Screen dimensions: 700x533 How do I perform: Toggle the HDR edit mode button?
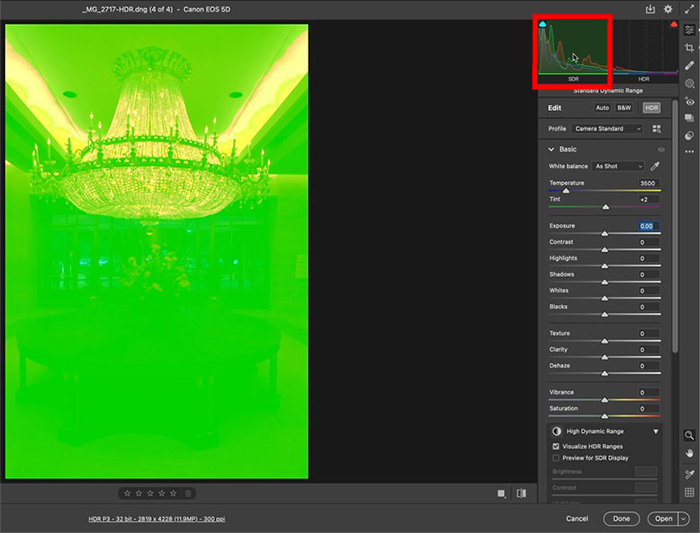tap(651, 107)
